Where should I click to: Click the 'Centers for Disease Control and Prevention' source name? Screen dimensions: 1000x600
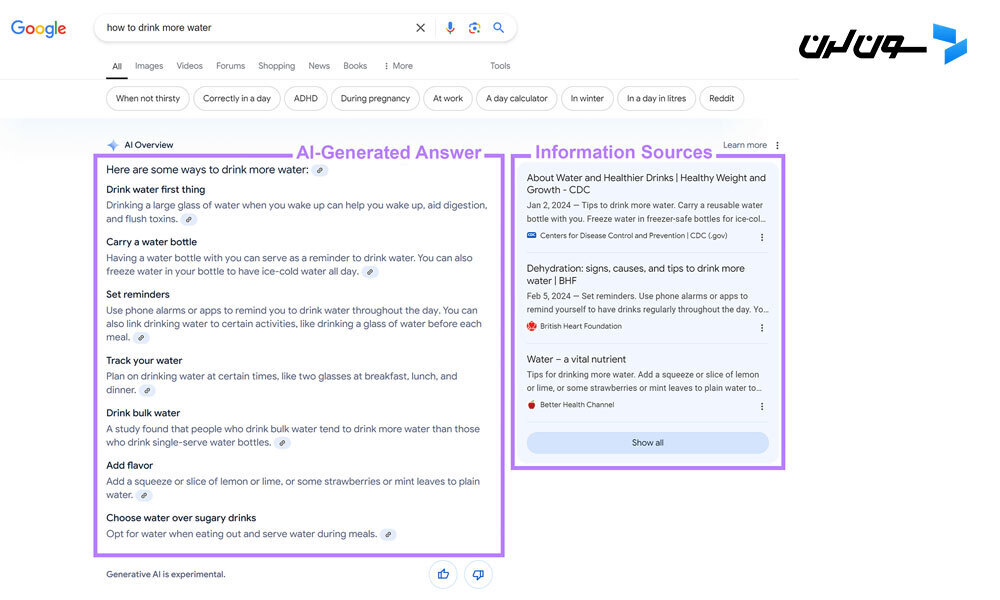[x=633, y=236]
